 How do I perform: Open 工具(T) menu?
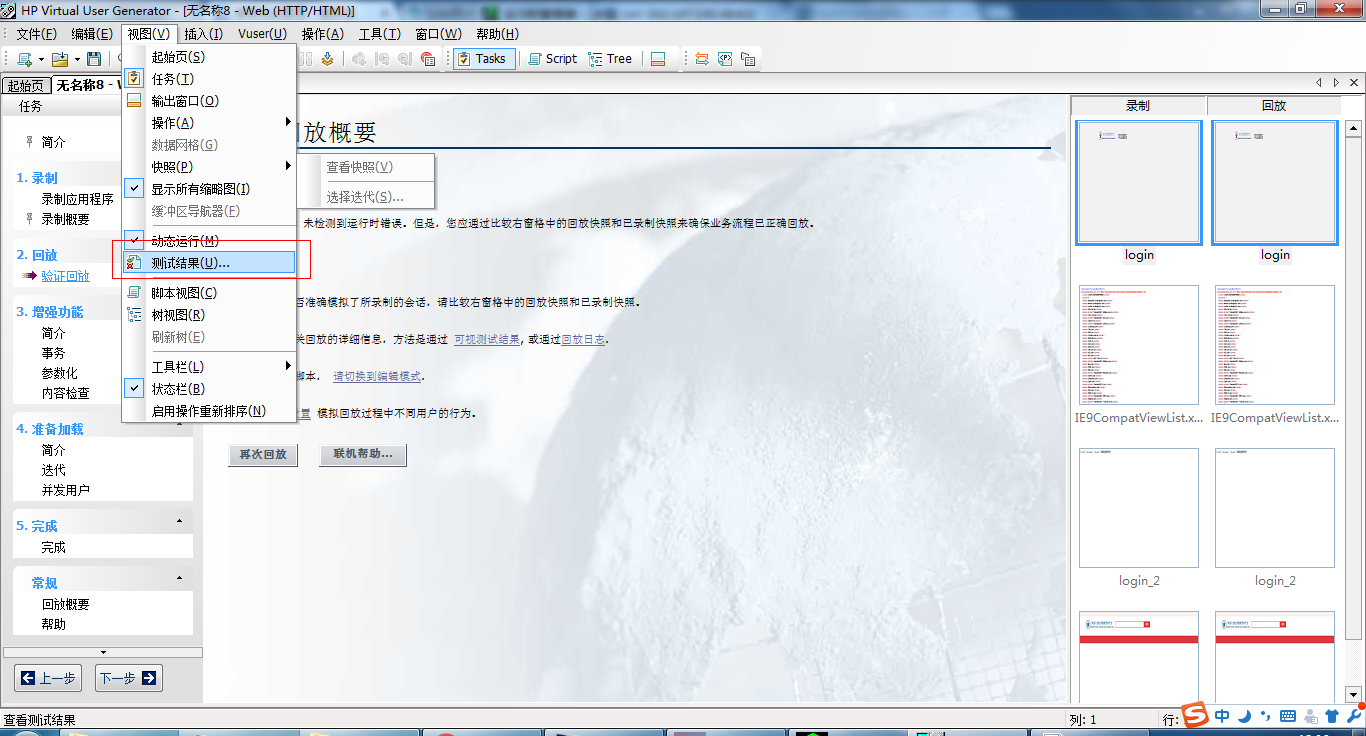380,34
